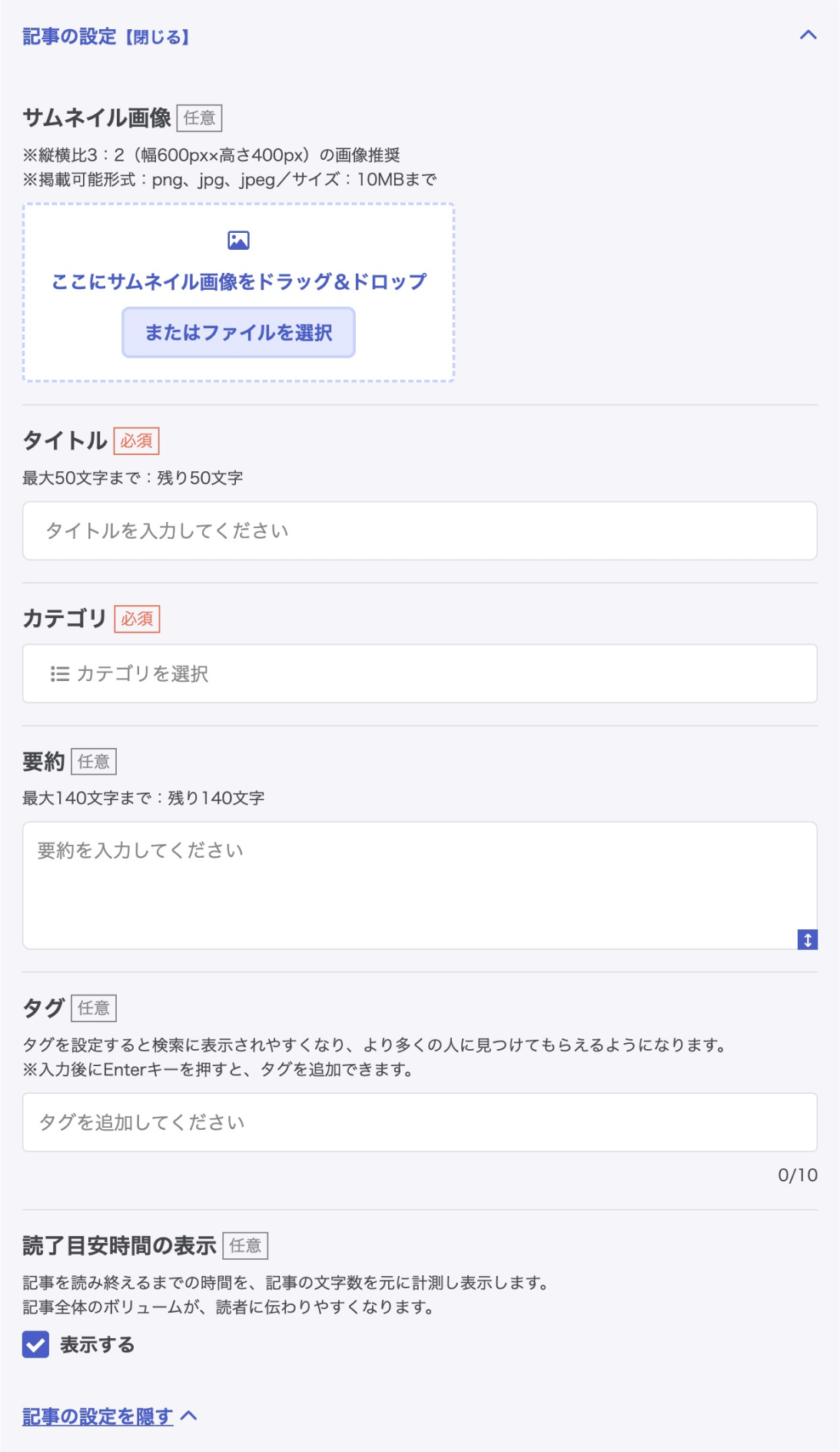Collapse settings with the top-right chevron icon
Screen dimensions: 840x1452
click(x=808, y=35)
